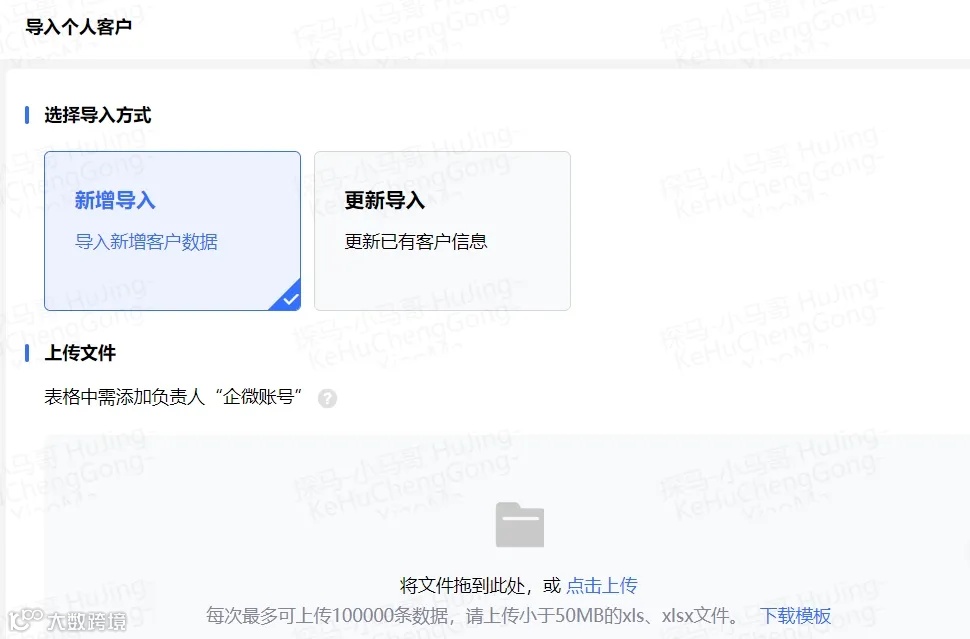Click the blue bar beside 上传文件
The image size is (970, 639).
(25, 353)
